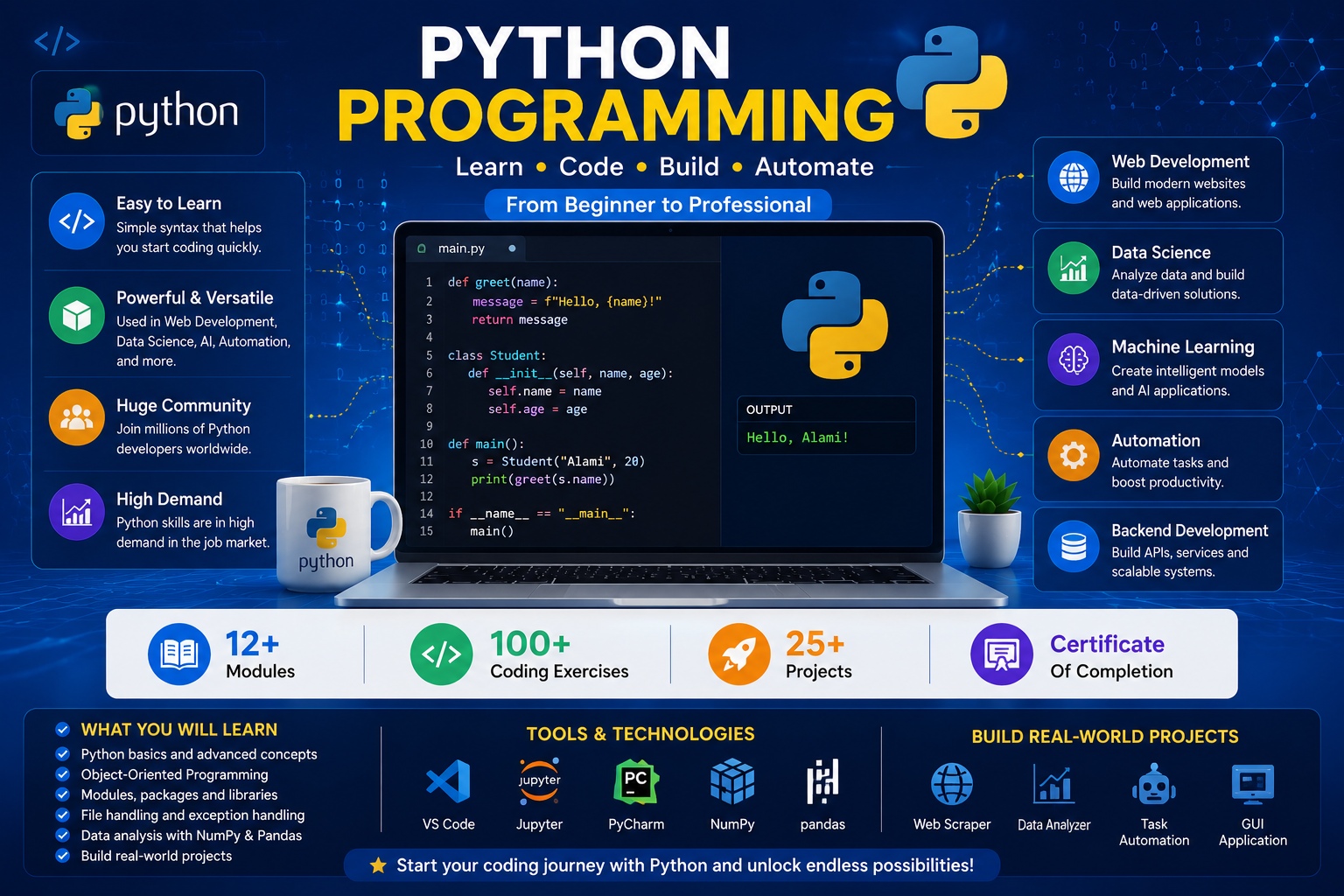The height and width of the screenshot is (896, 1344).
Task: Click the Data Science chart icon
Action: 1074,268
